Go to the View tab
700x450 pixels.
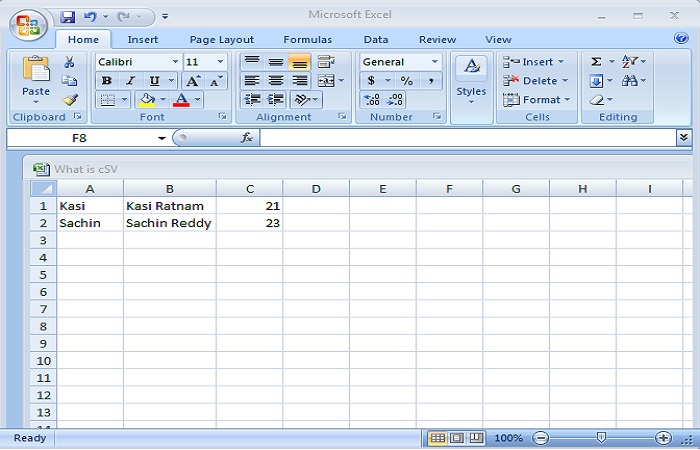[498, 40]
